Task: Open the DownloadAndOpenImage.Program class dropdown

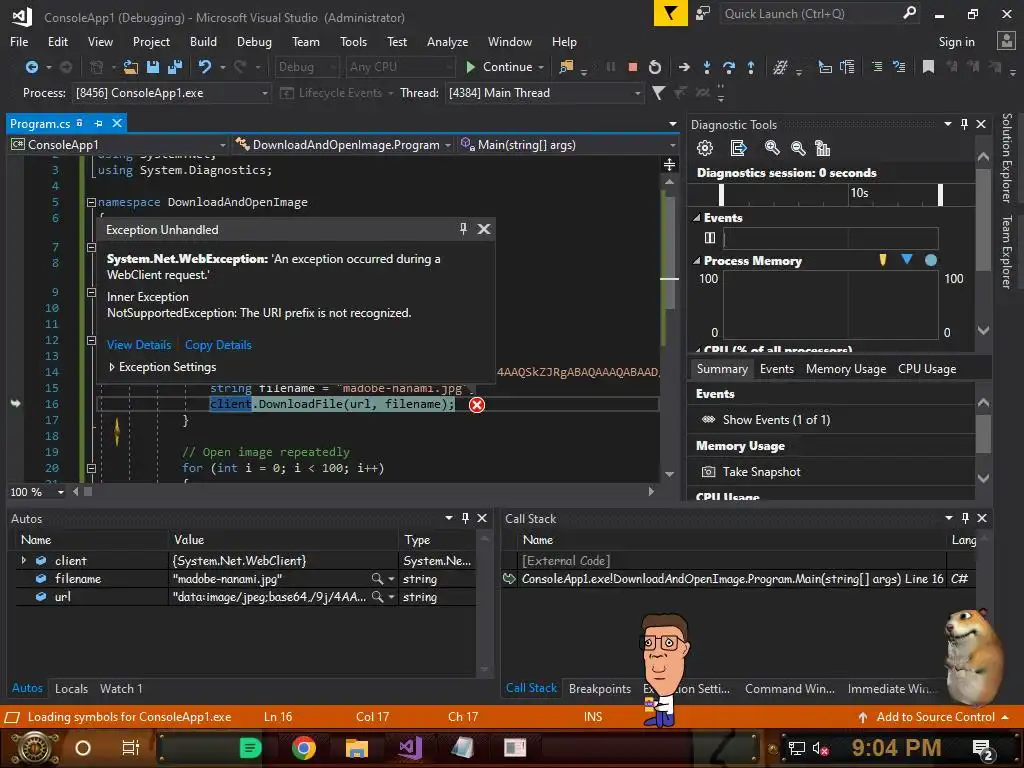Action: click(x=447, y=145)
